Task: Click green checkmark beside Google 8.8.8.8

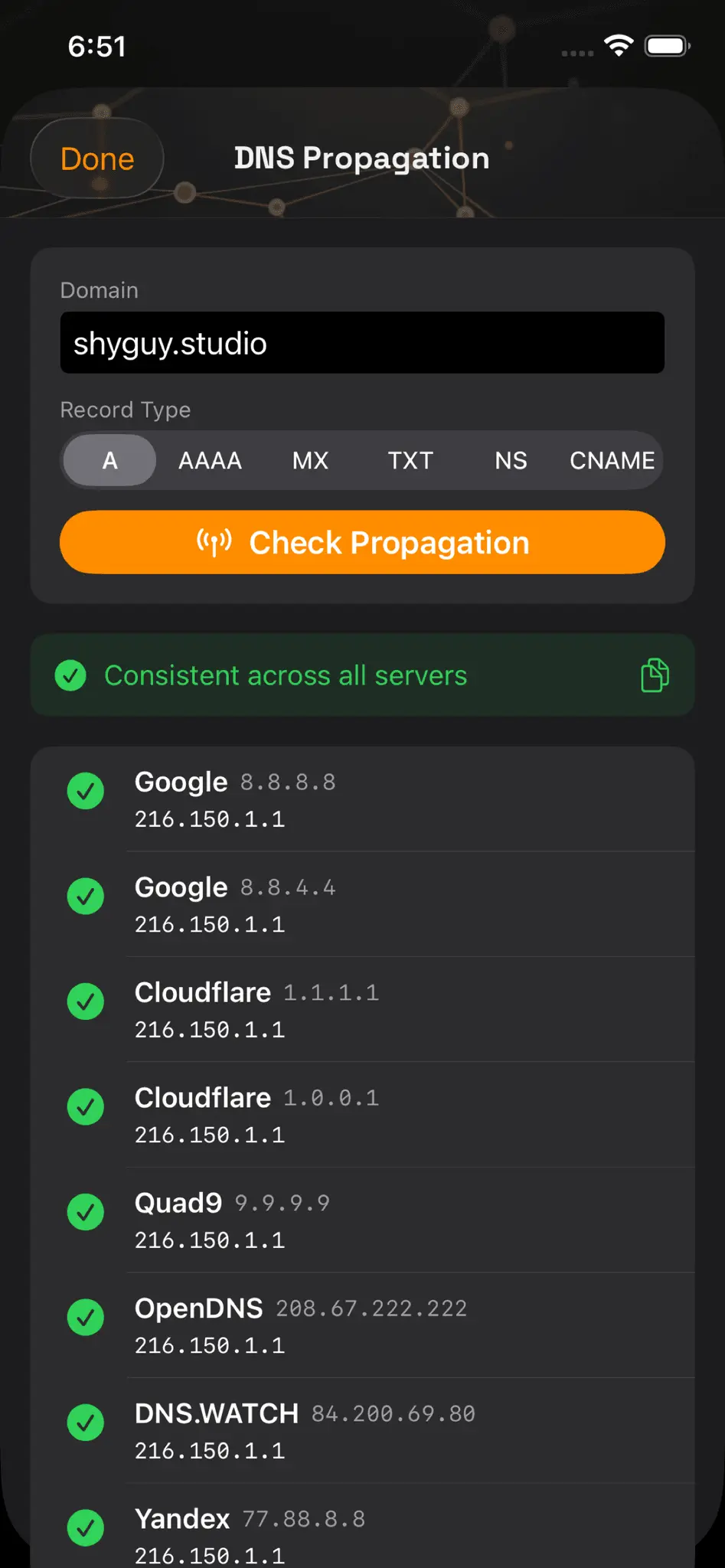Action: pyautogui.click(x=86, y=791)
